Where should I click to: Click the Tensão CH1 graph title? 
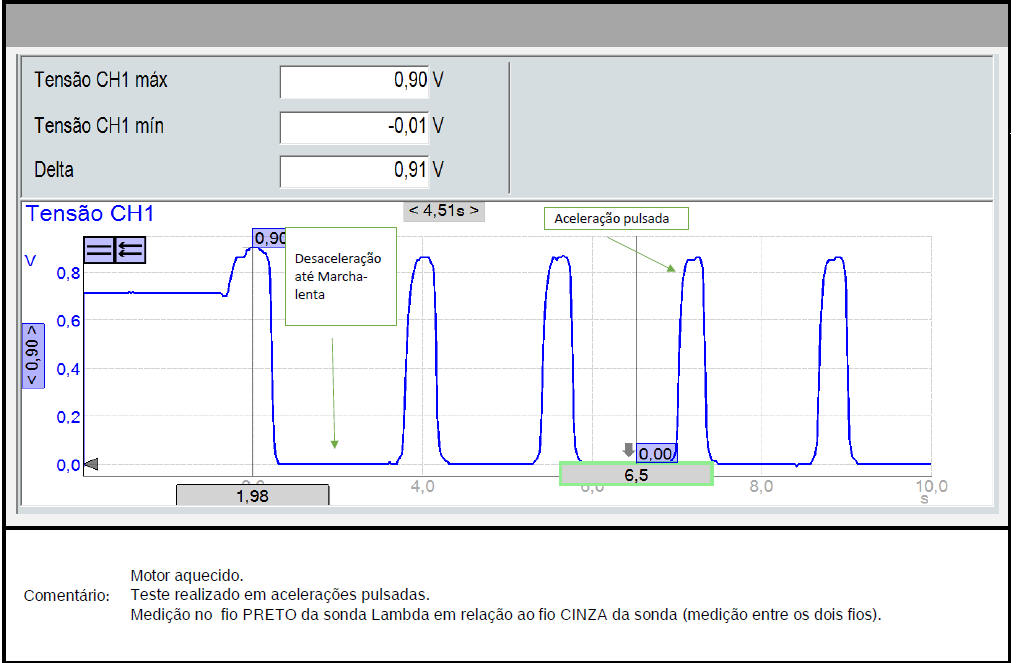click(x=90, y=213)
